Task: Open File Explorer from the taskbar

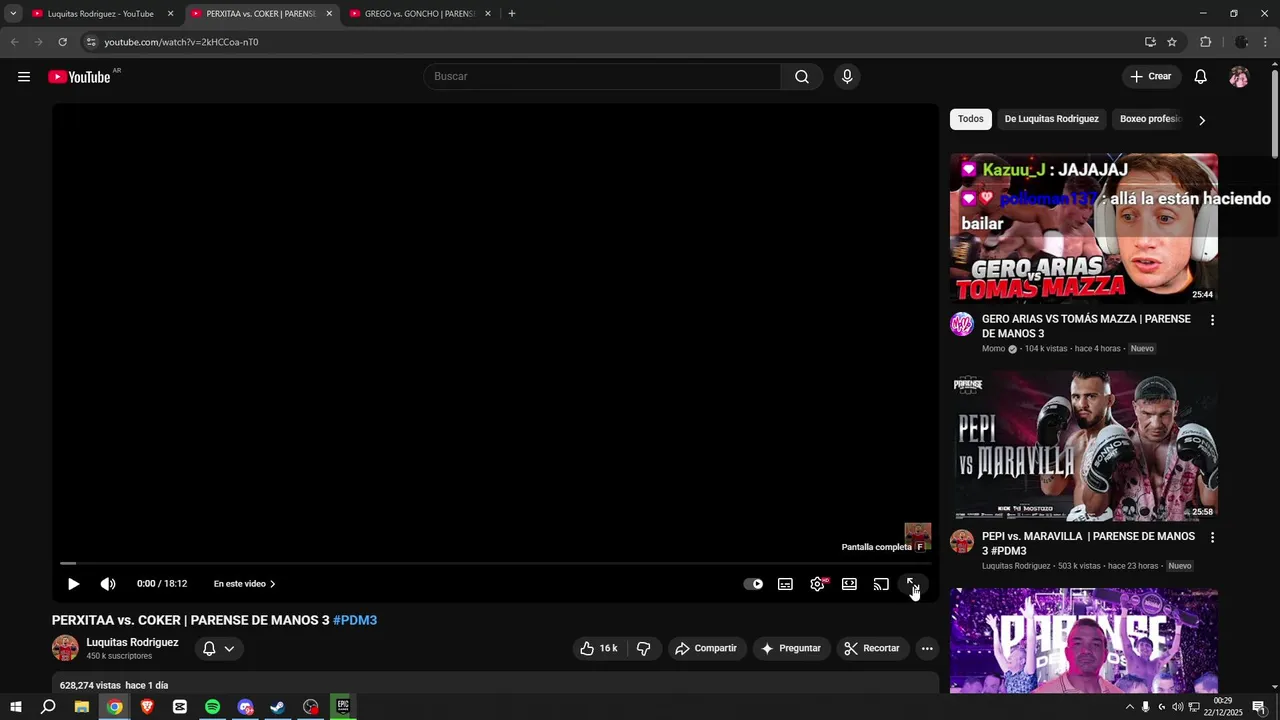Action: 81,707
